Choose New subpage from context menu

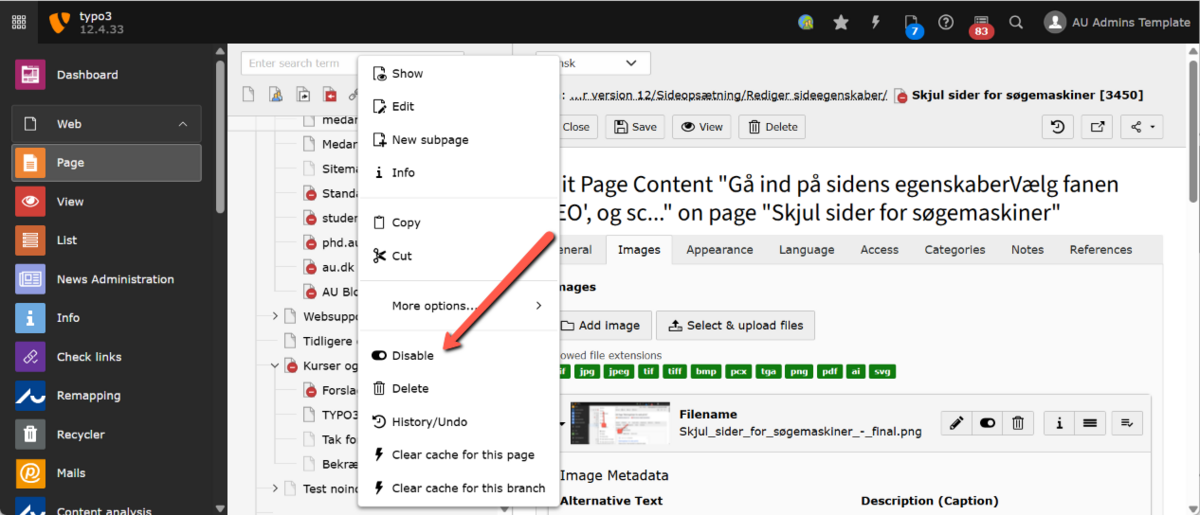(429, 140)
